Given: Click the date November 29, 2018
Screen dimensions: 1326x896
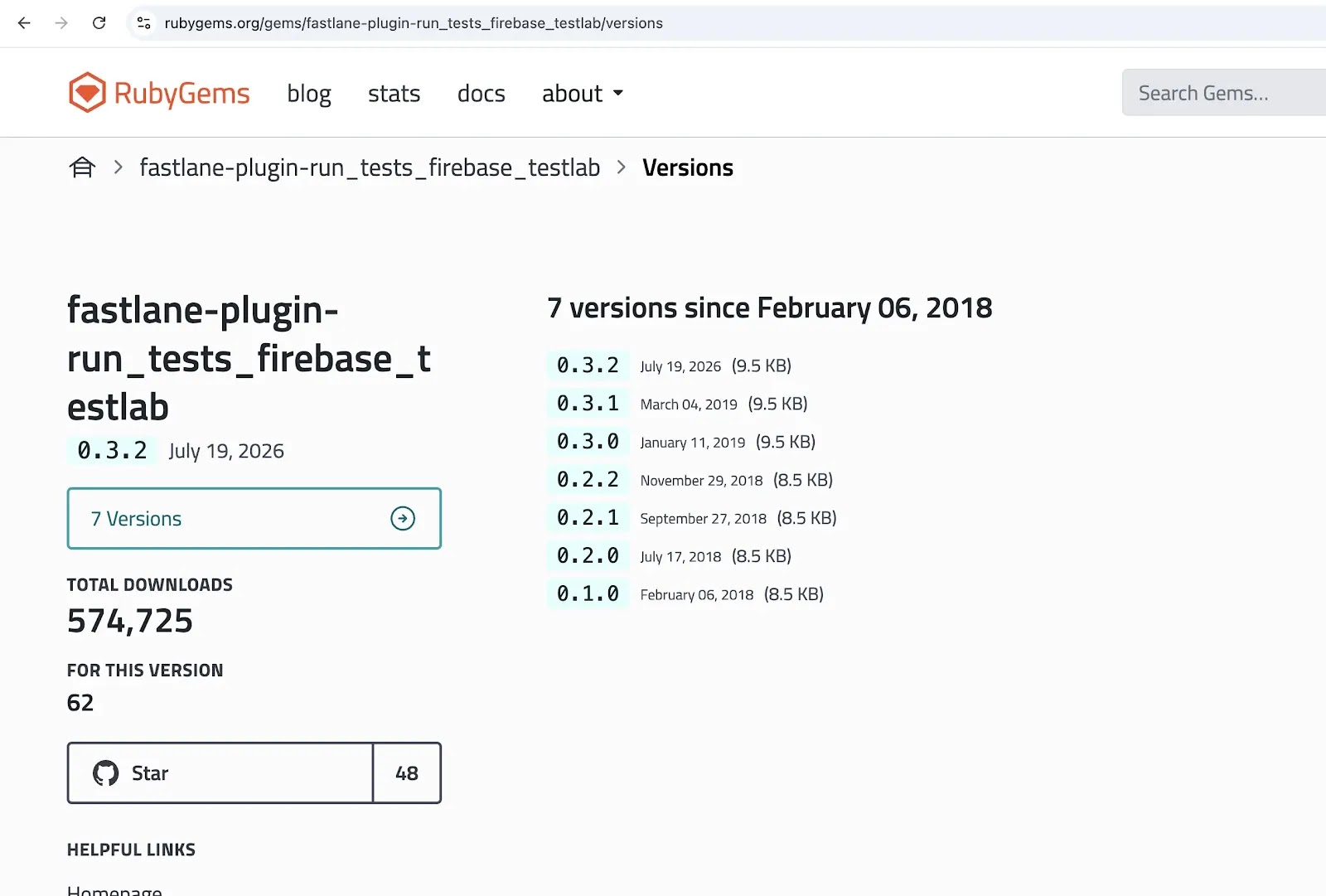Looking at the screenshot, I should (701, 481).
